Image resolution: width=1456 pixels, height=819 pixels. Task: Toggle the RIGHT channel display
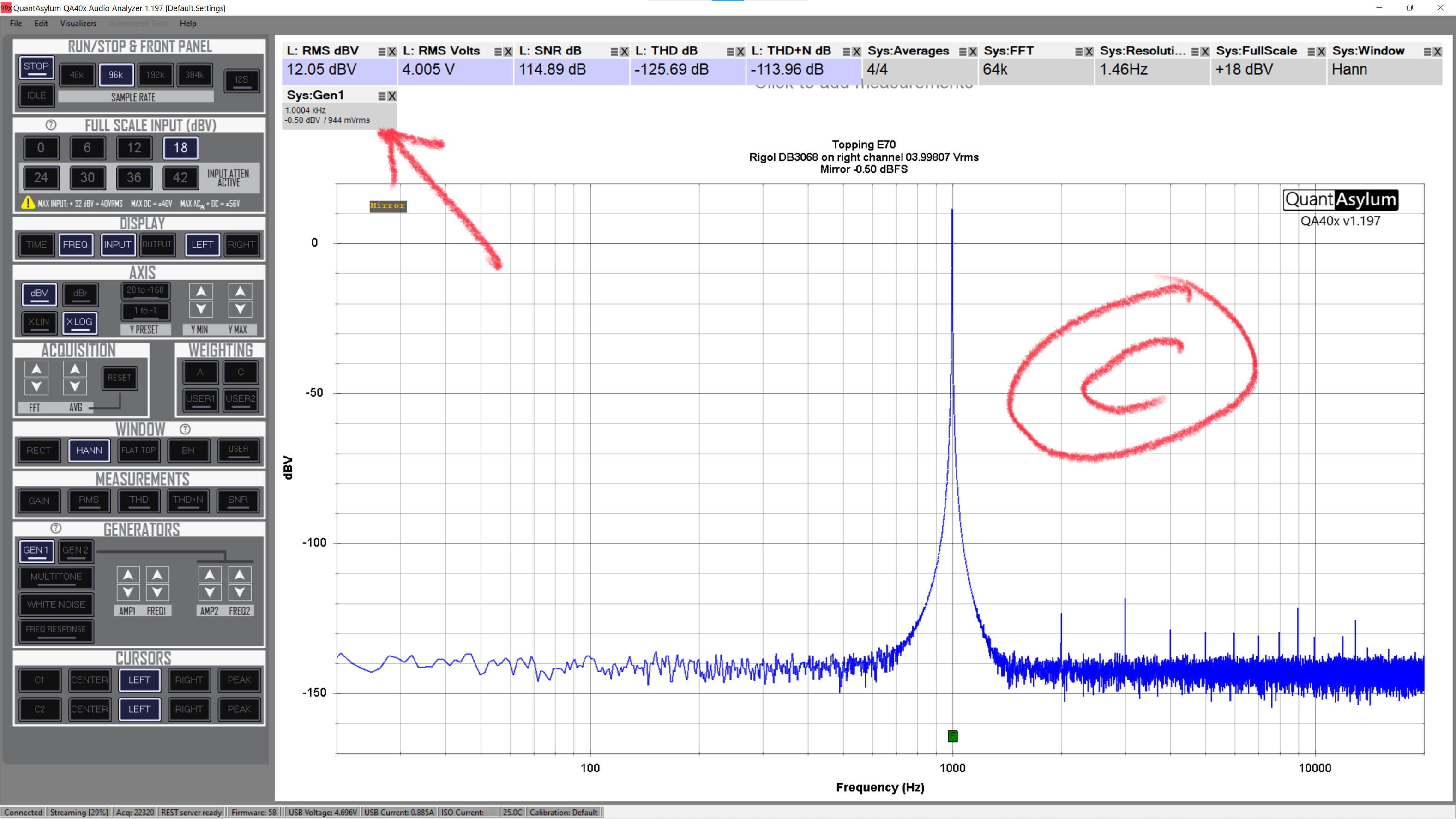241,245
